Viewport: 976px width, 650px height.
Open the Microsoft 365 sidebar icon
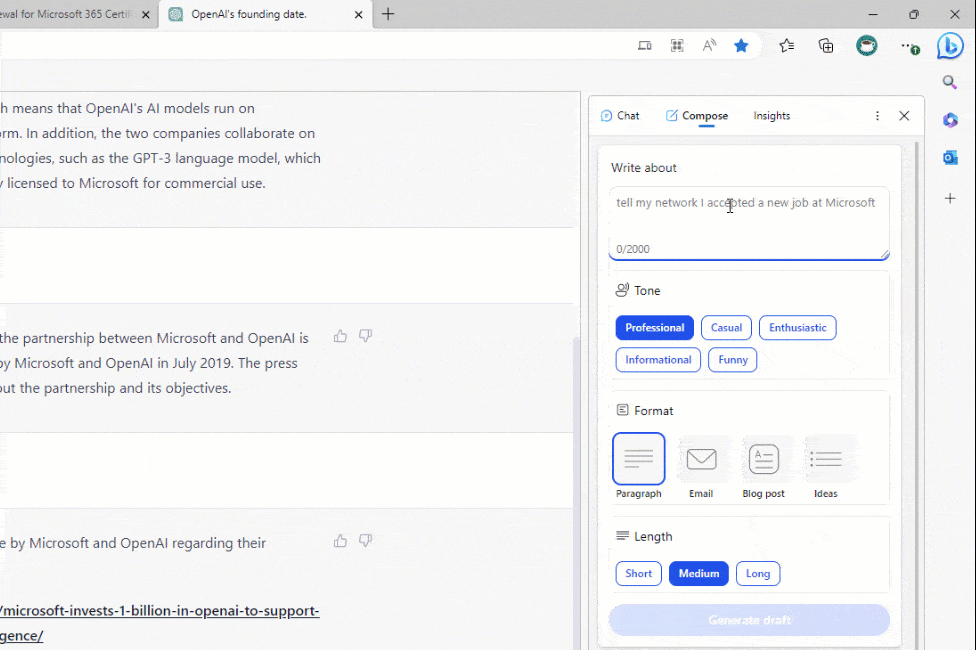[x=950, y=120]
